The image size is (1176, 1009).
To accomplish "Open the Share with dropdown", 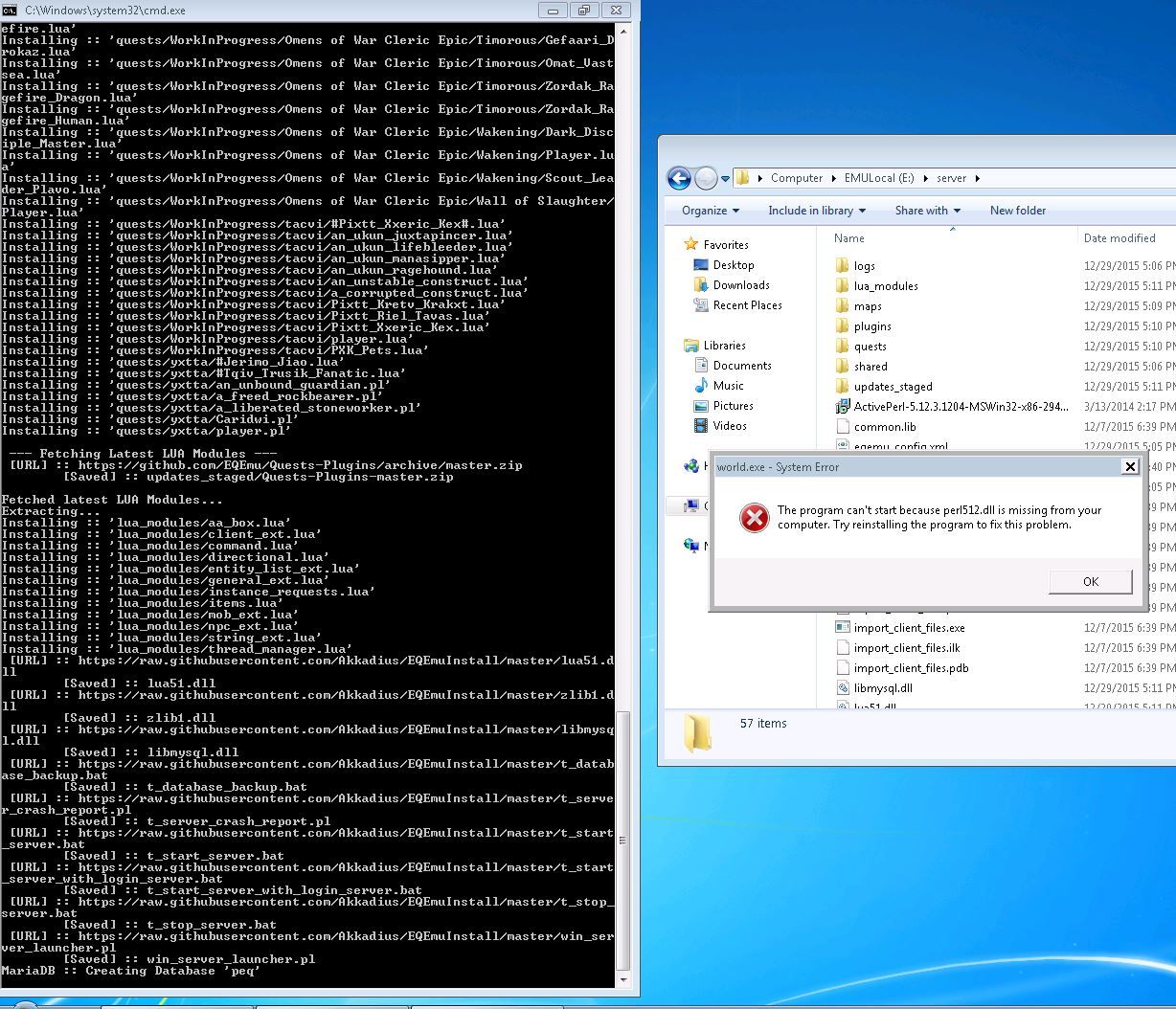I will point(927,211).
